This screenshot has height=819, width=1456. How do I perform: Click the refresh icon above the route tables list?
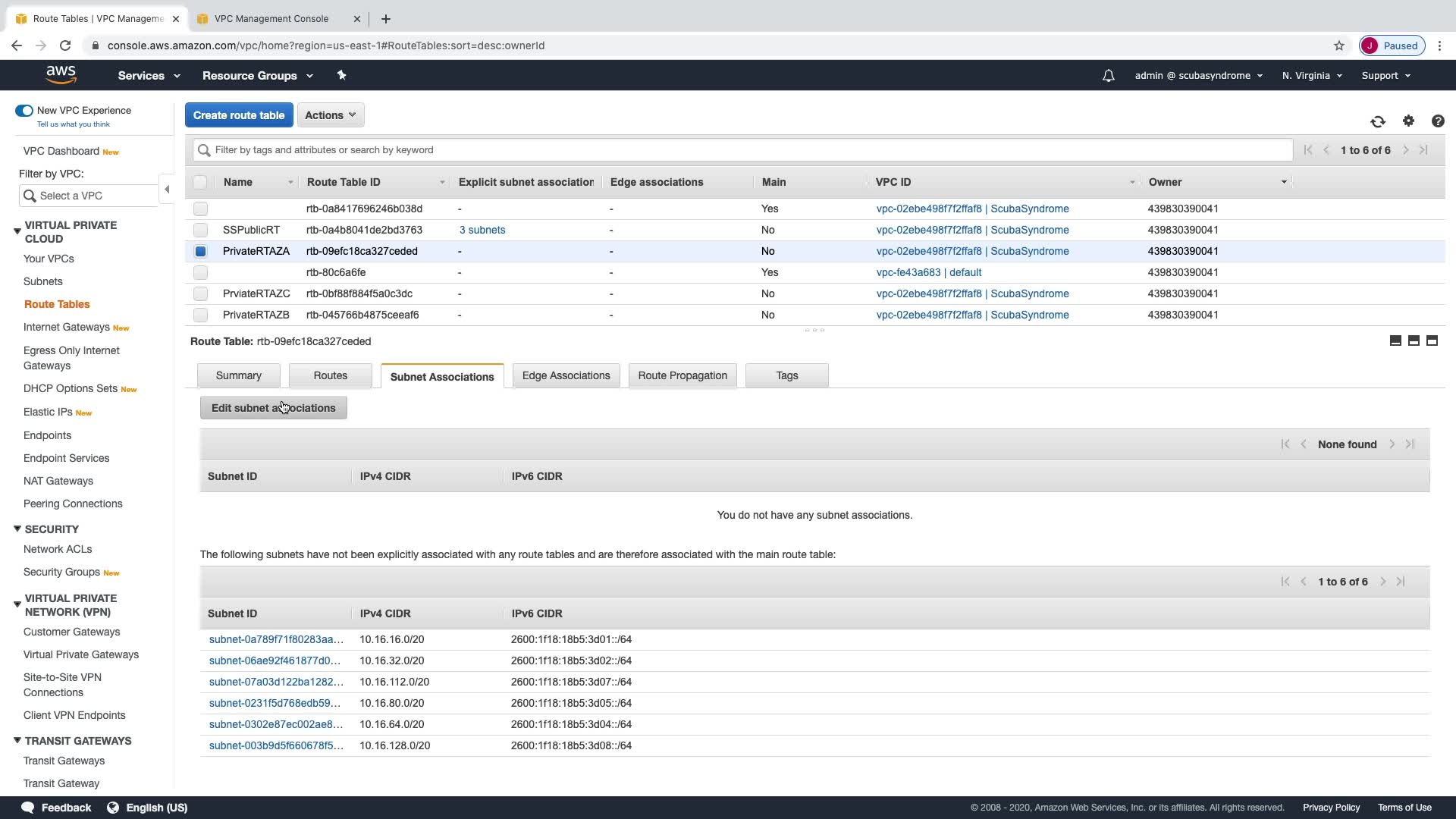(x=1378, y=121)
